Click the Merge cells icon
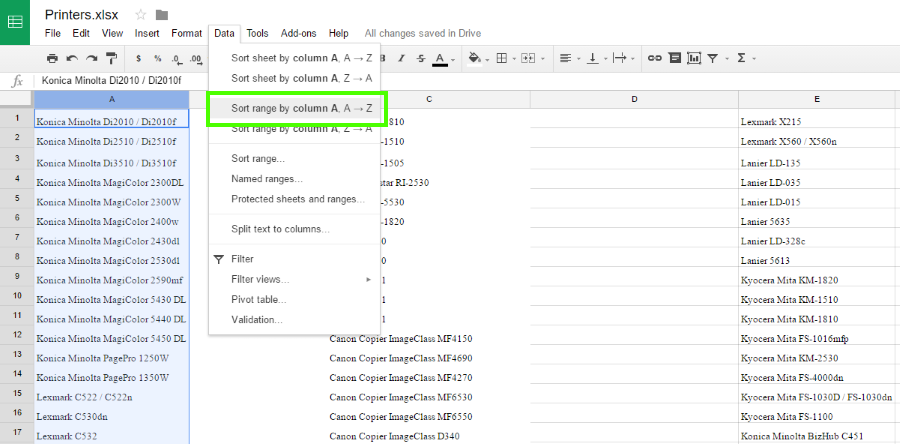900x444 pixels. tap(528, 58)
